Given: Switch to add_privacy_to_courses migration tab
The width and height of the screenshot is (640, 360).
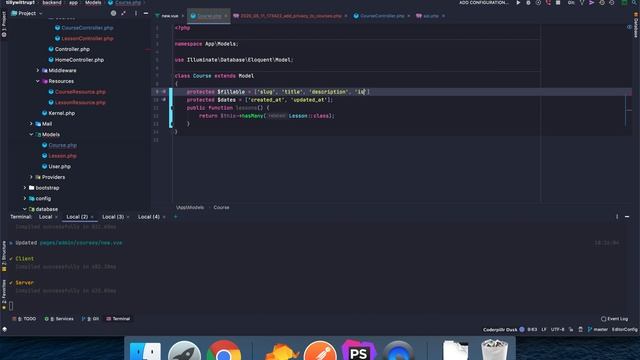Looking at the screenshot, I should [290, 16].
